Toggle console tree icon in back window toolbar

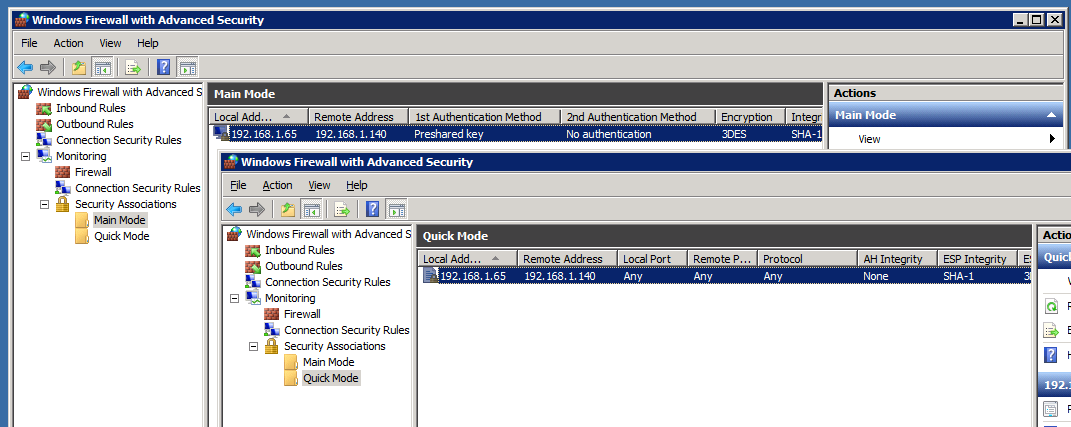click(102, 67)
